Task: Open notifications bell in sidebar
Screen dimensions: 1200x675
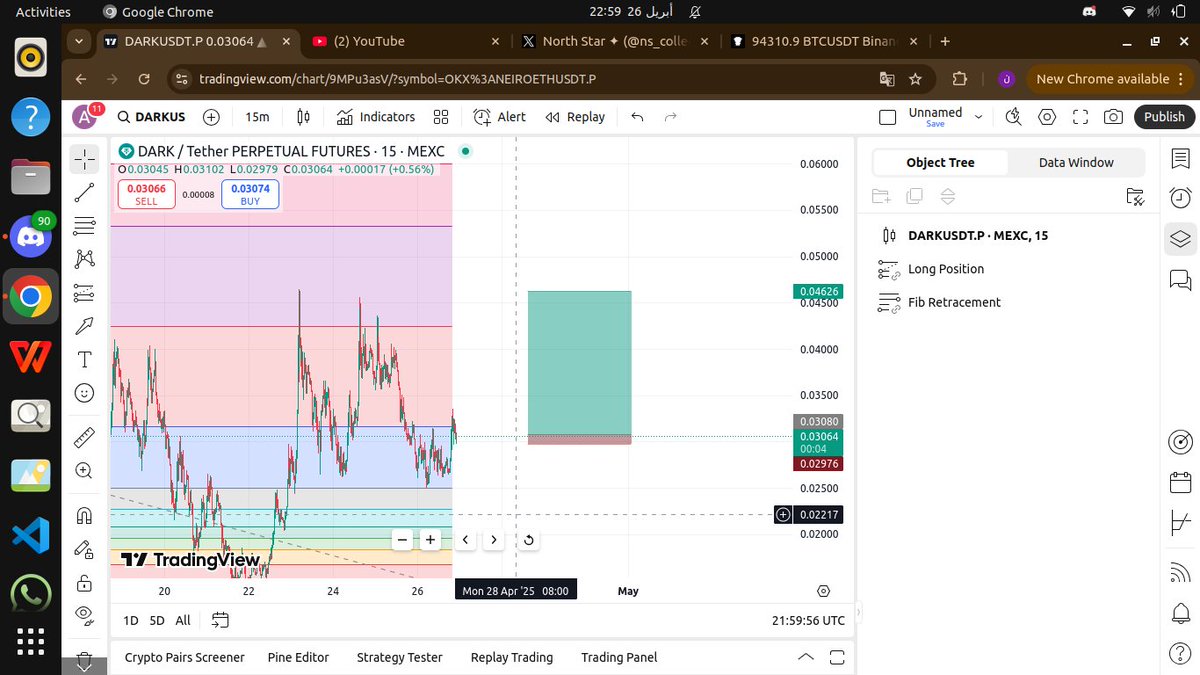Action: (1180, 613)
